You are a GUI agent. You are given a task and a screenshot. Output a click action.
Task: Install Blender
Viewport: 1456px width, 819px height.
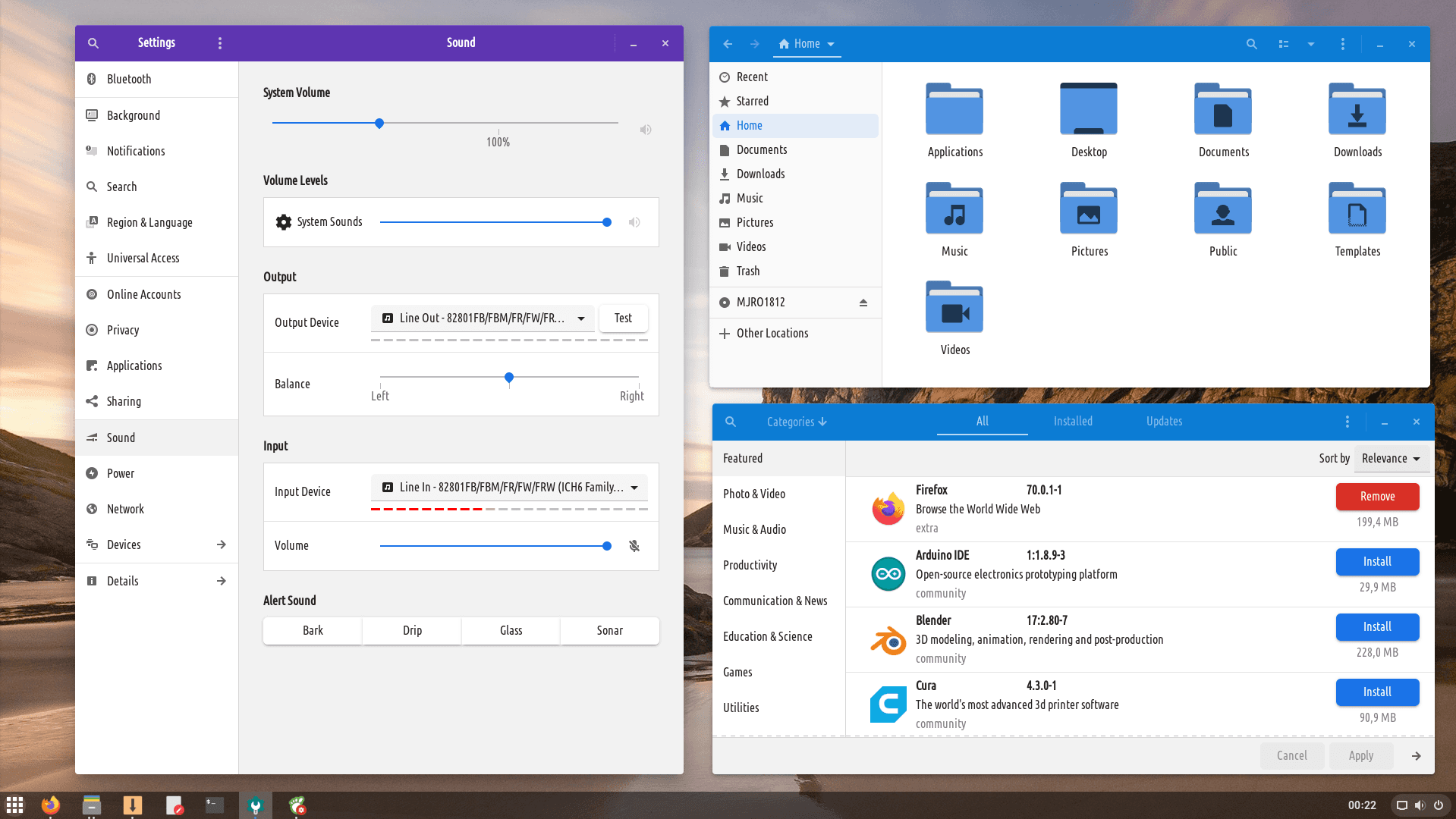coord(1376,627)
